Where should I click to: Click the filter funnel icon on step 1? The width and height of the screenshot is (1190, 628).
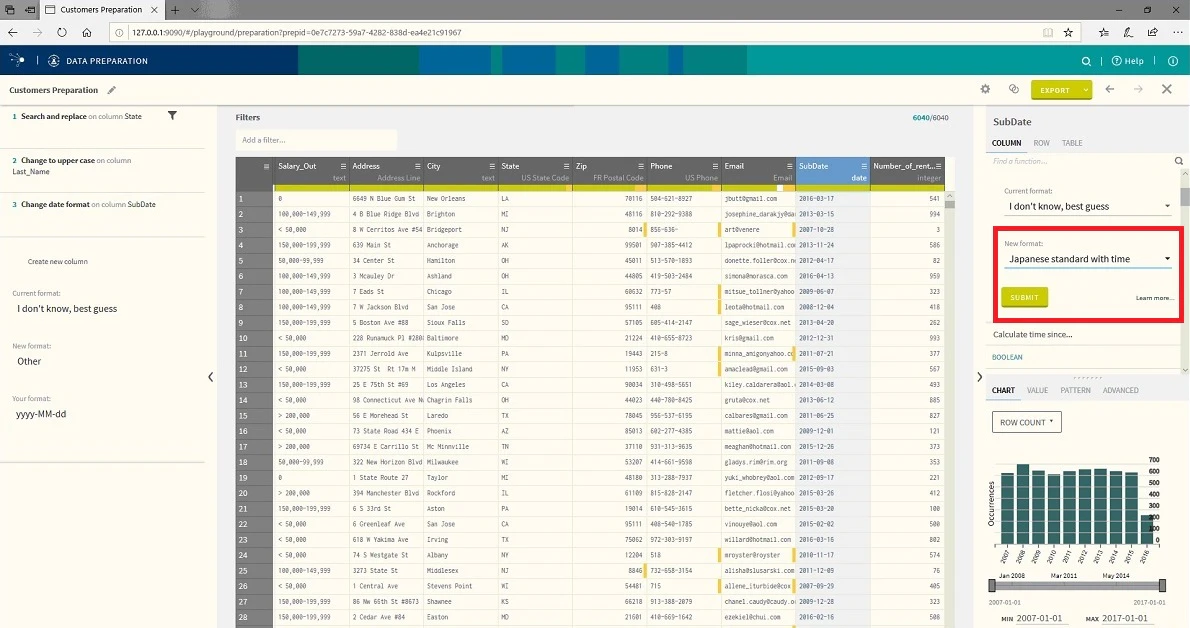point(172,115)
